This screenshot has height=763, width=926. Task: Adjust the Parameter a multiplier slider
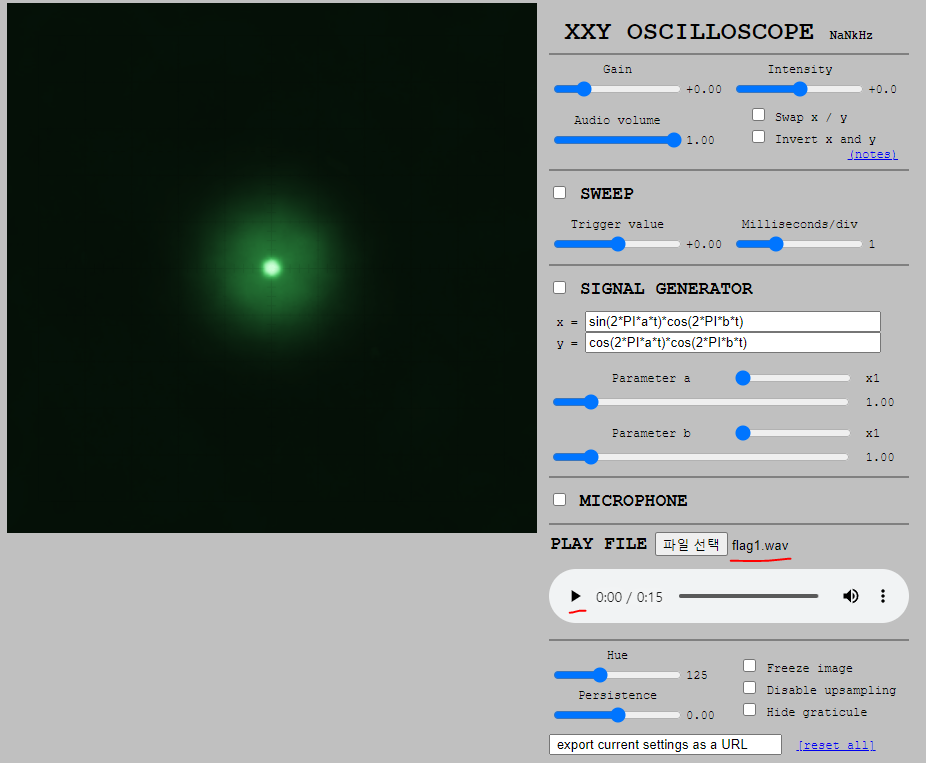tap(793, 378)
